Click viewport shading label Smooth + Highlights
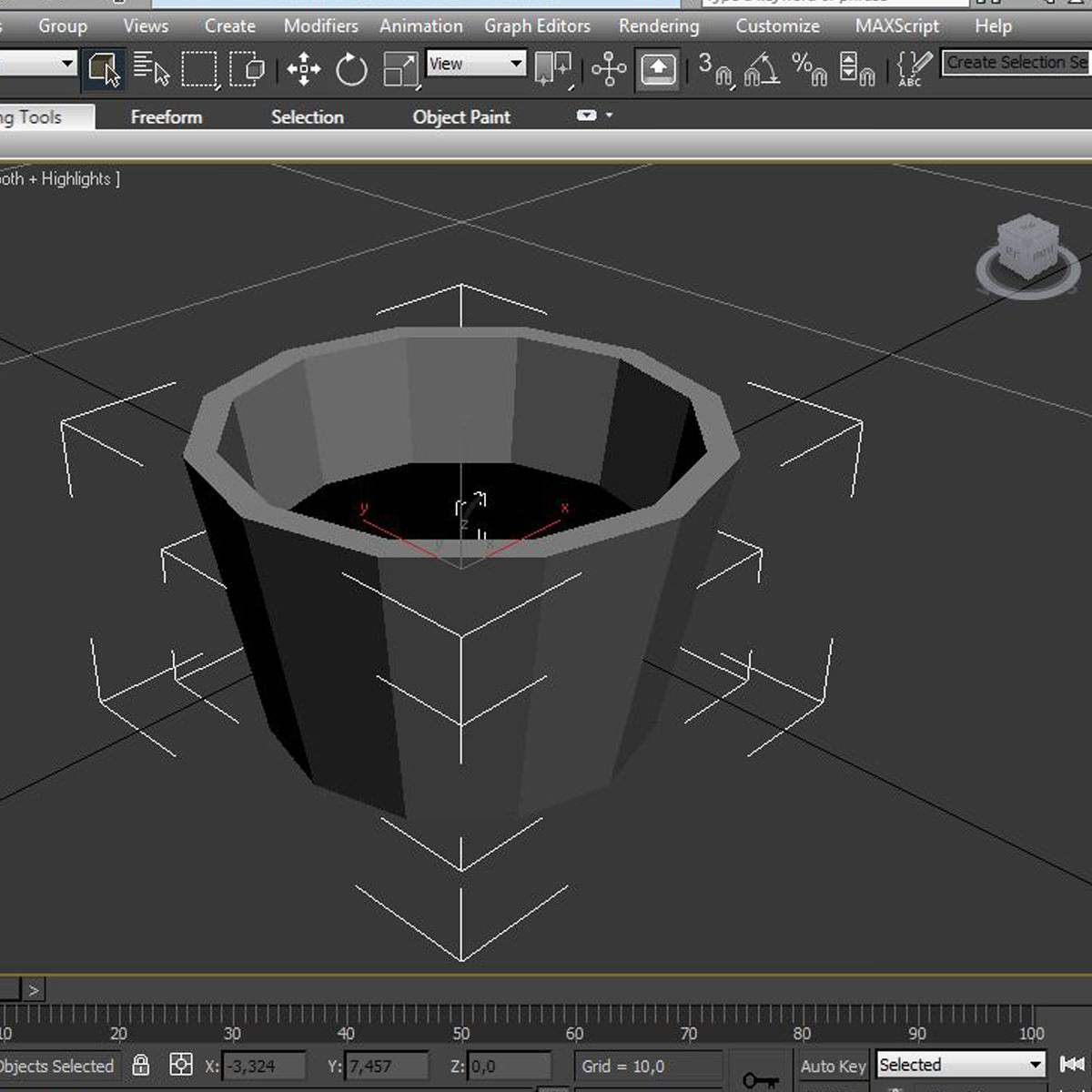 60,179
